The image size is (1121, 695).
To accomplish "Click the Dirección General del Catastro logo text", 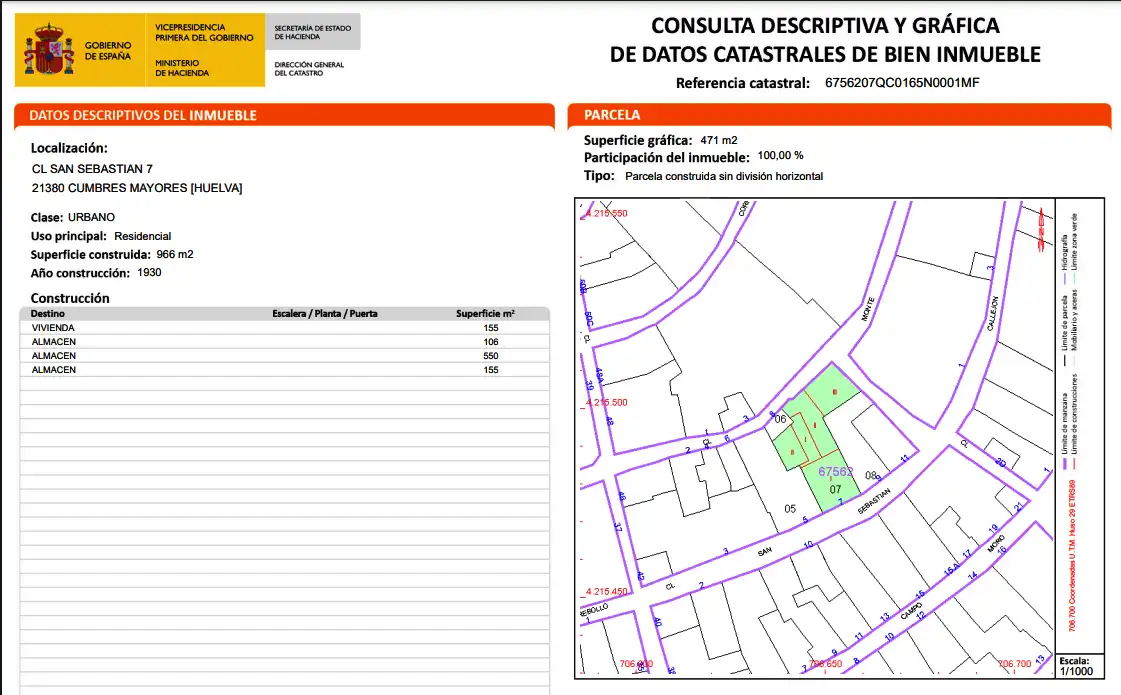I will [309, 69].
